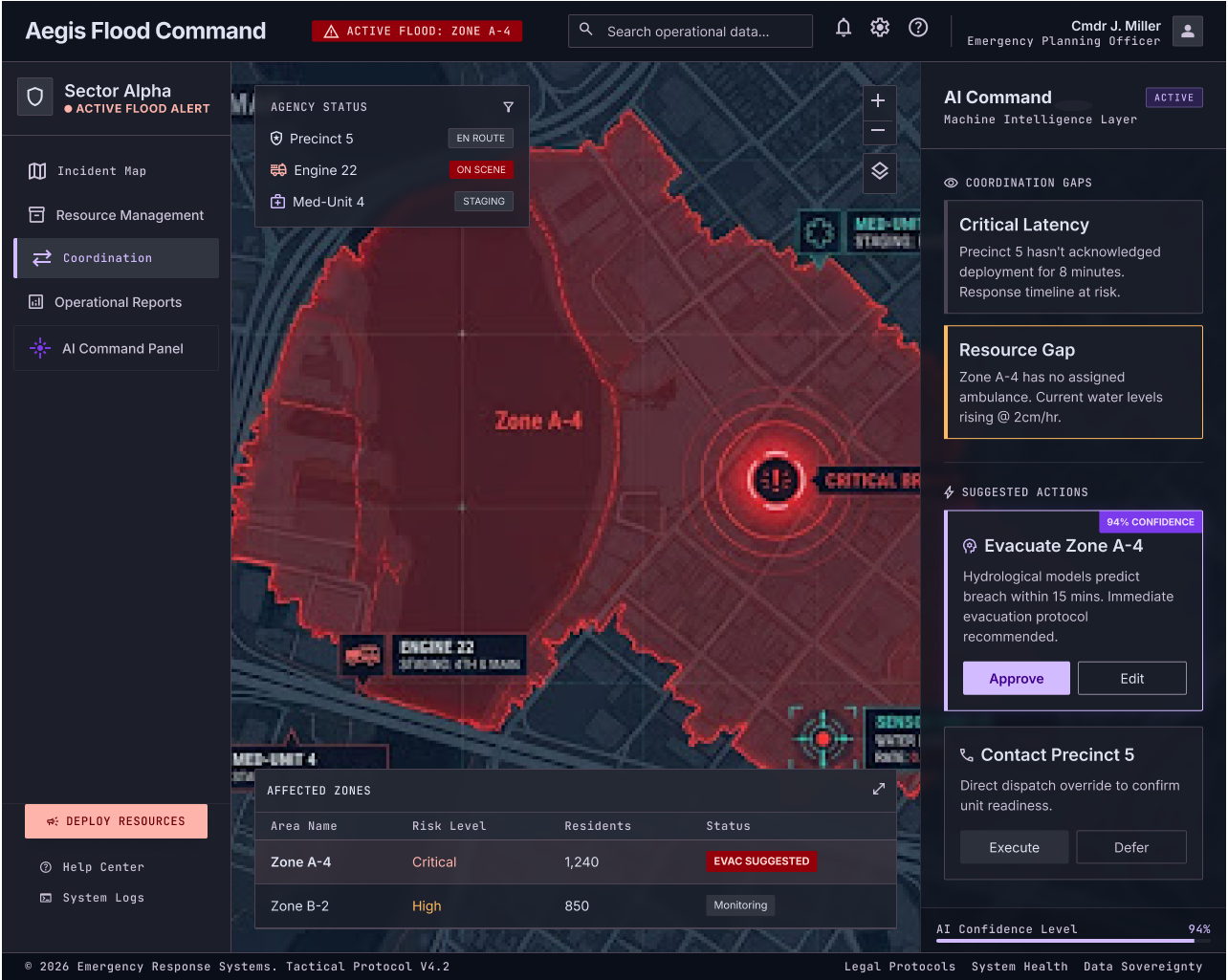Open the help question mark icon
The height and width of the screenshot is (980, 1228).
point(918,28)
